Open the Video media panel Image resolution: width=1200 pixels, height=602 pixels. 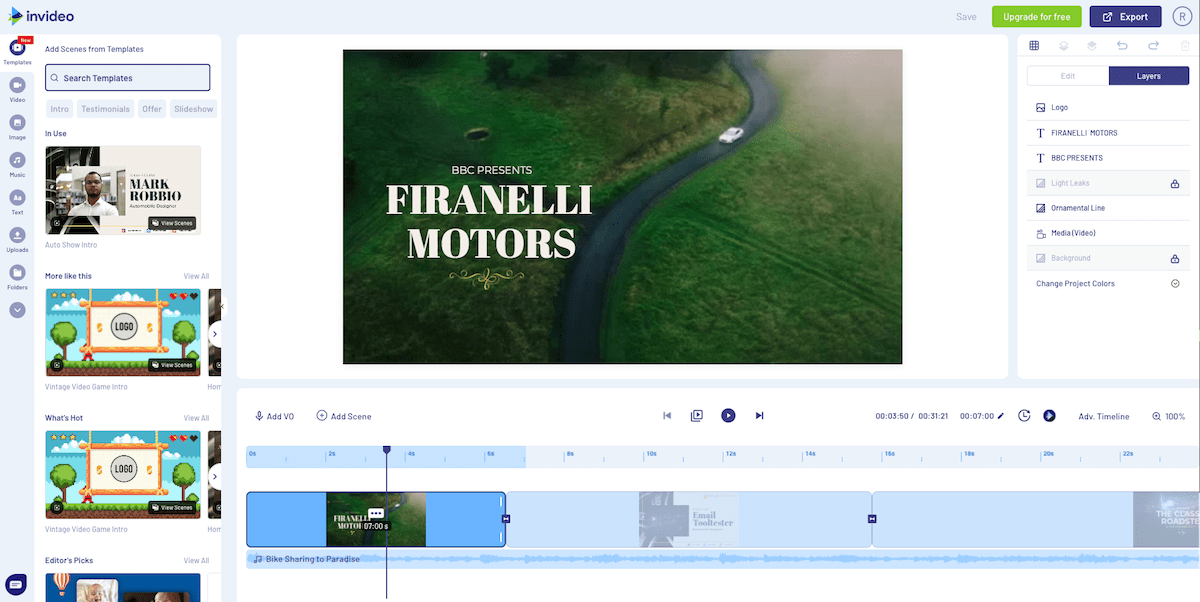17,89
